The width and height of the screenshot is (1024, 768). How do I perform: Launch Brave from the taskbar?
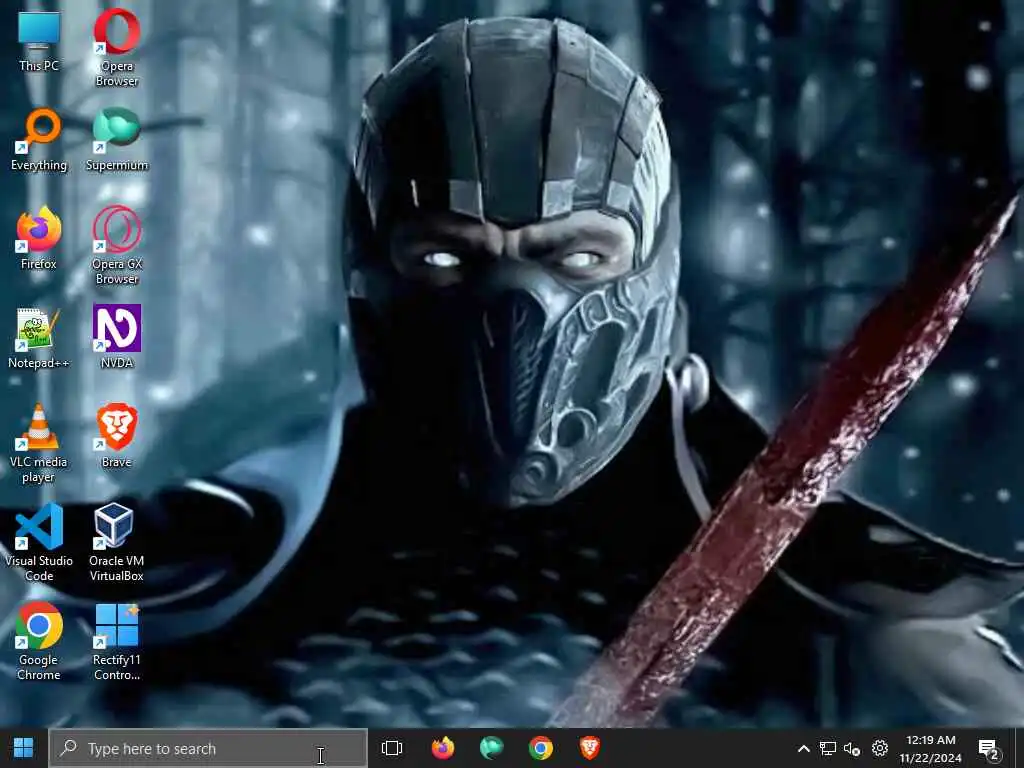point(590,748)
